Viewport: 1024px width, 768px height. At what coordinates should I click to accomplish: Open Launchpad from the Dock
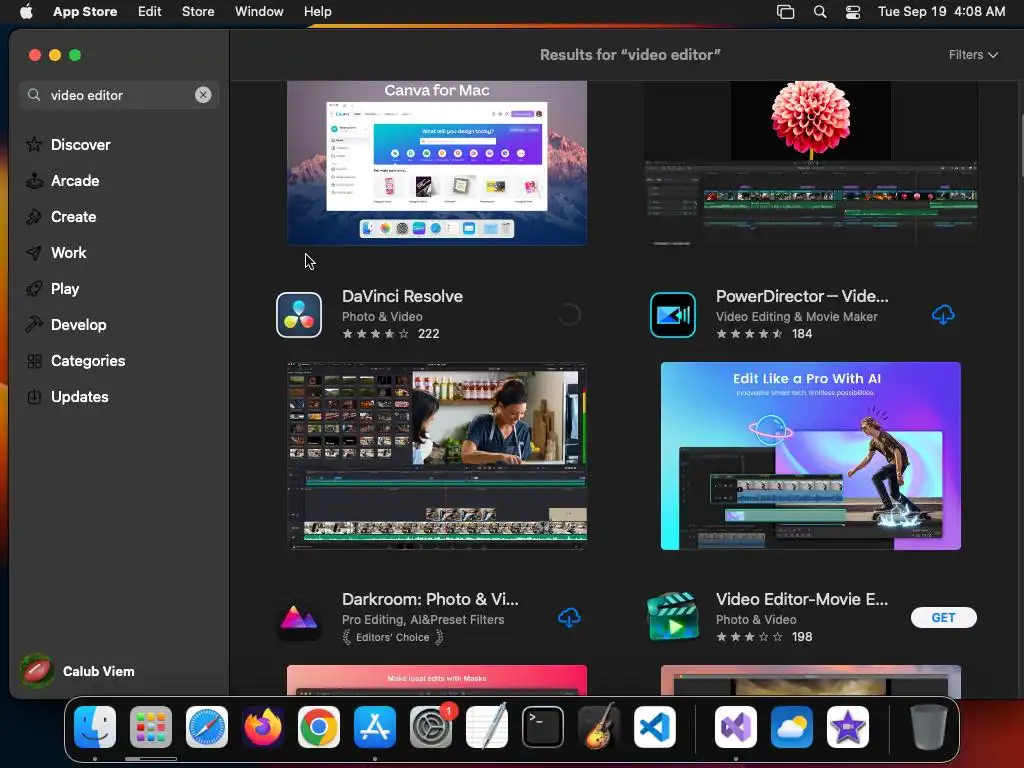click(x=151, y=727)
